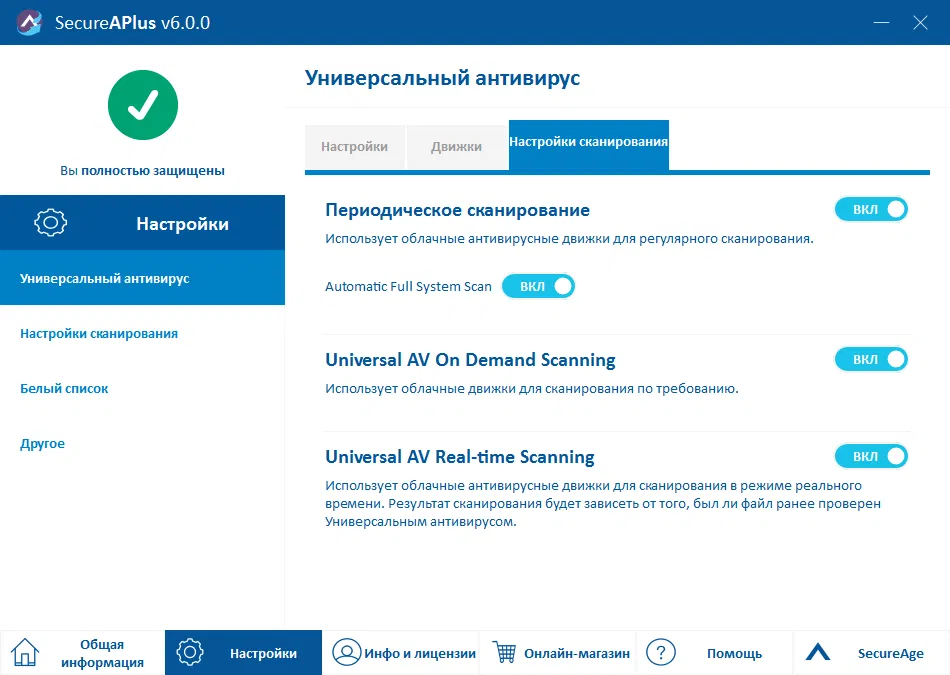Select Универсальный антивирус in the sidebar

pyautogui.click(x=142, y=278)
